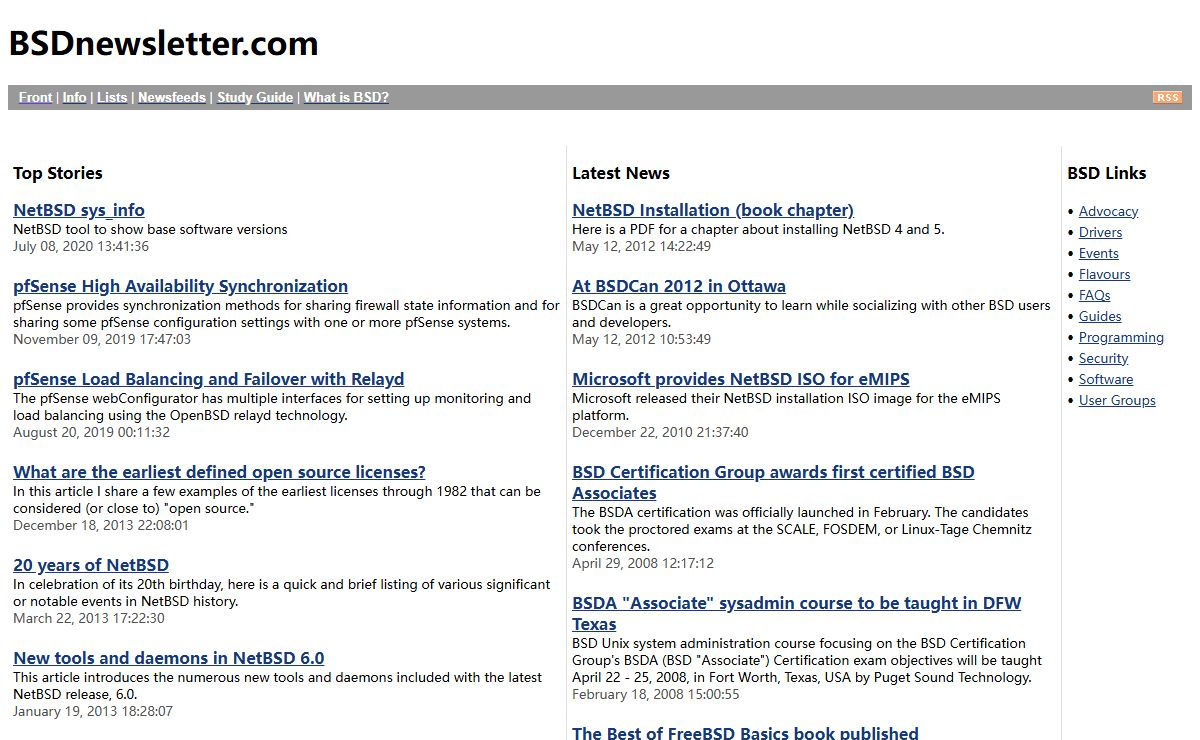Open the Info navigation link
This screenshot has height=740, width=1200.
(x=74, y=97)
